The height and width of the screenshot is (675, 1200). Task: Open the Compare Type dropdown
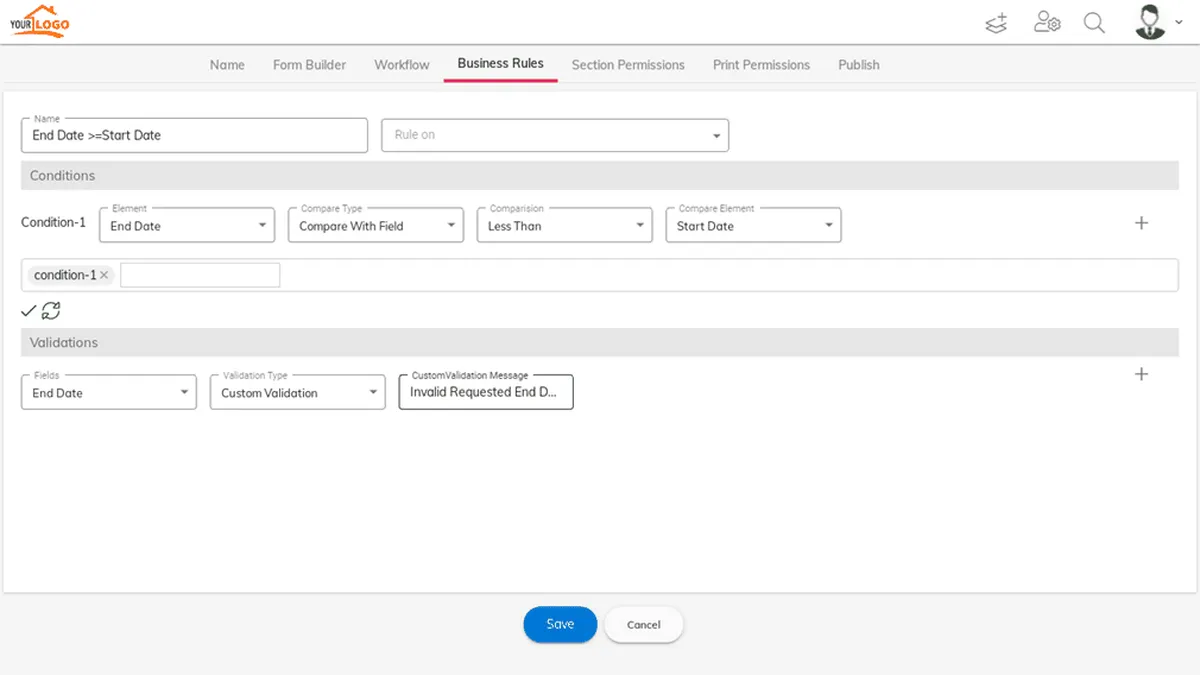(x=375, y=226)
